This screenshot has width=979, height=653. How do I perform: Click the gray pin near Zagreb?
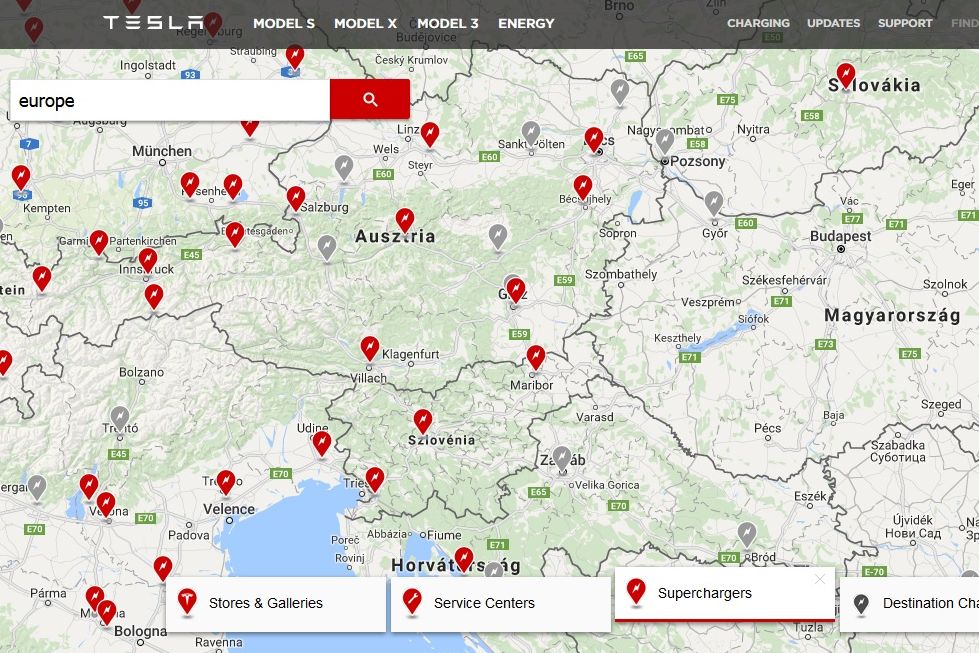tap(562, 457)
